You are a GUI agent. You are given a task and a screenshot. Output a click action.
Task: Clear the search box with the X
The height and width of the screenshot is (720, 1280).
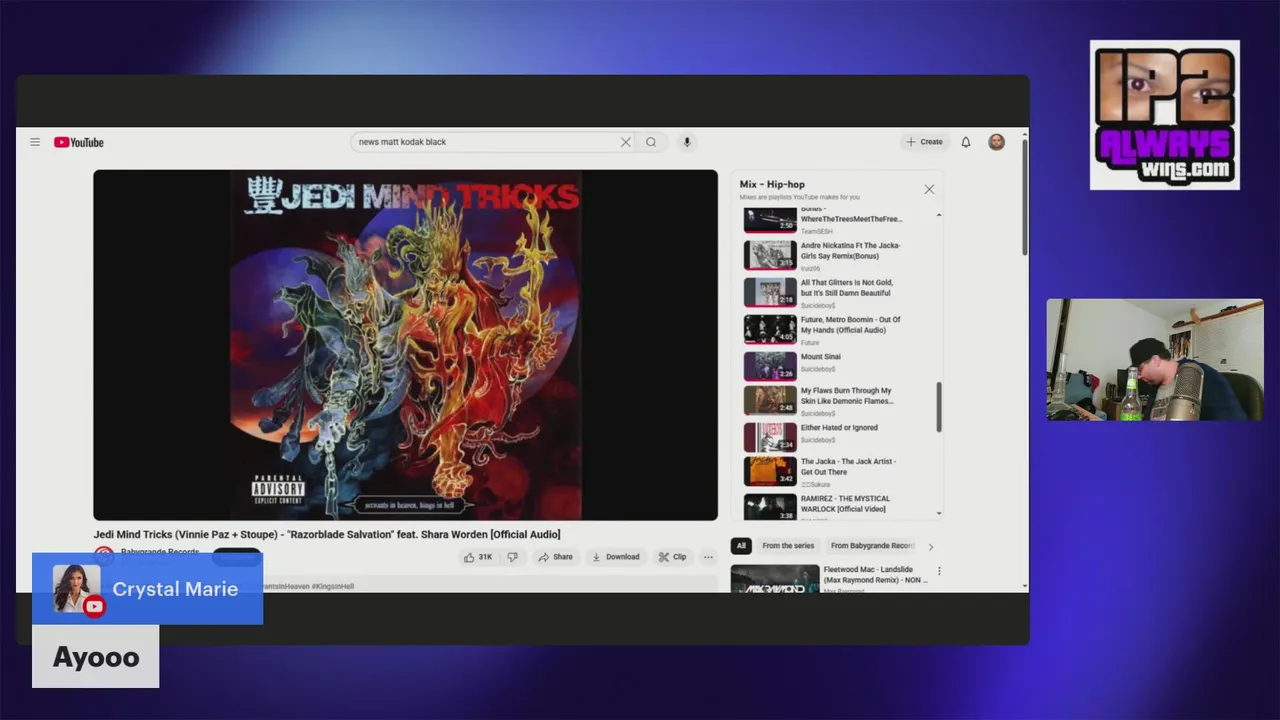point(626,142)
